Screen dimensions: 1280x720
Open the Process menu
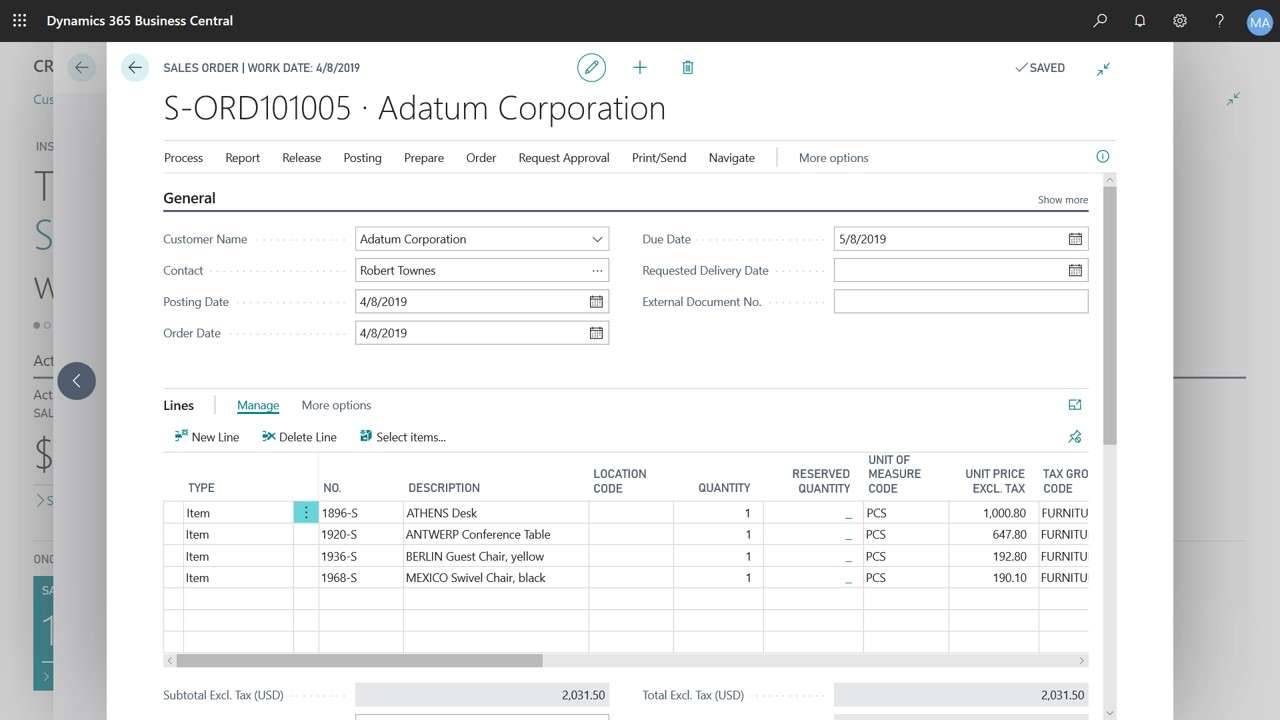point(183,158)
